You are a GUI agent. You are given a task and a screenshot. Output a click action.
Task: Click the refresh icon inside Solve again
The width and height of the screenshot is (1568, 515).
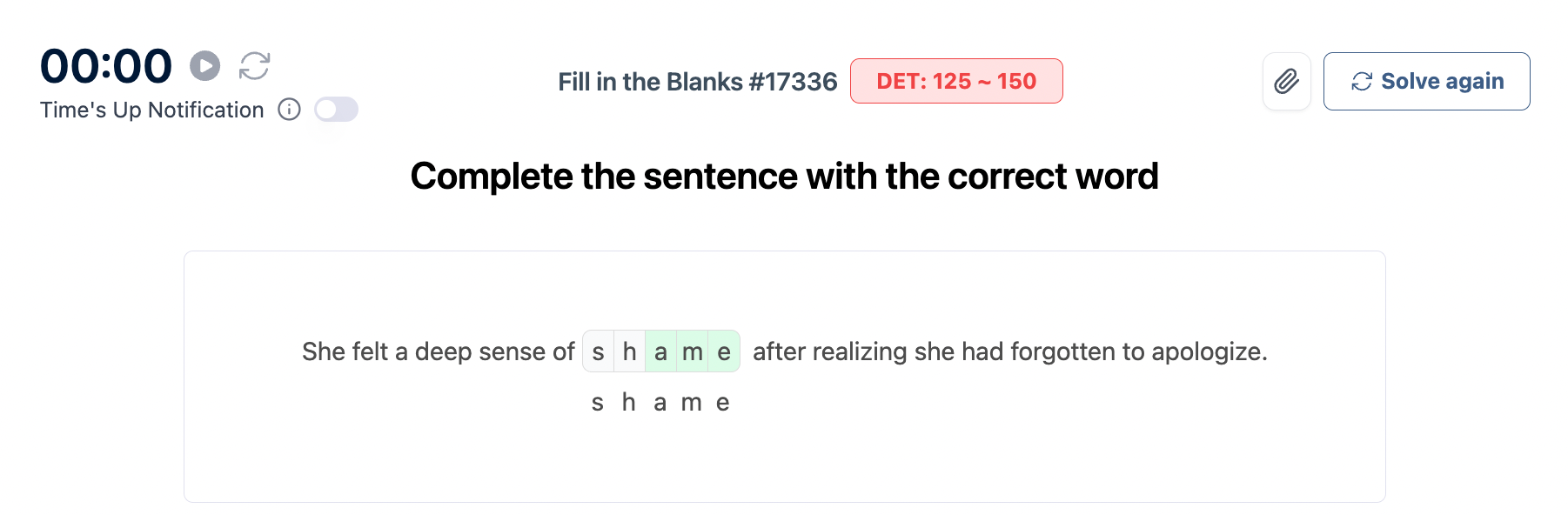(1362, 82)
